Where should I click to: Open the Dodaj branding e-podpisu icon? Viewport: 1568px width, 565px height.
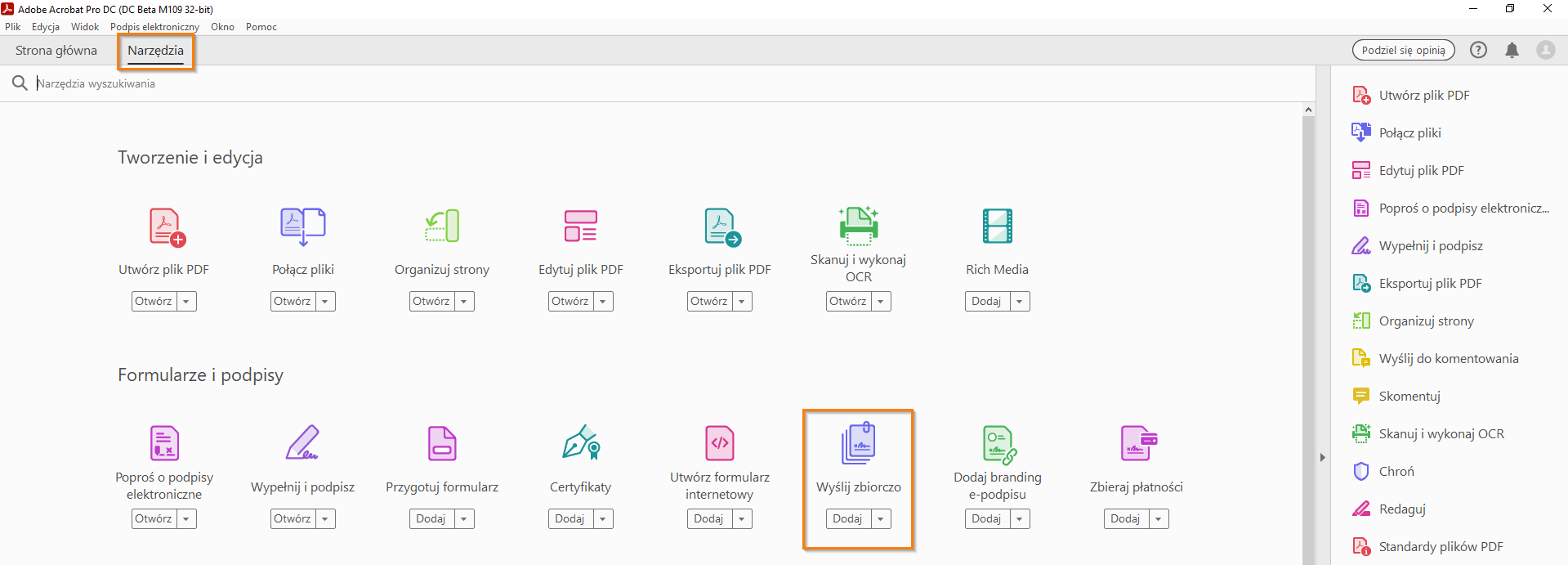click(x=999, y=445)
